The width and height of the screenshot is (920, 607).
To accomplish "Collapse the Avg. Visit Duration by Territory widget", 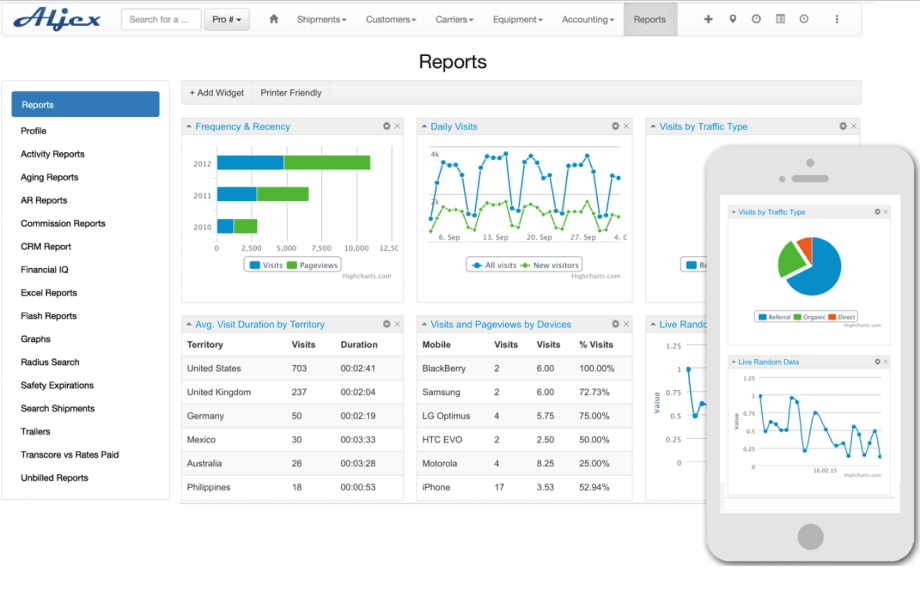I will click(187, 324).
